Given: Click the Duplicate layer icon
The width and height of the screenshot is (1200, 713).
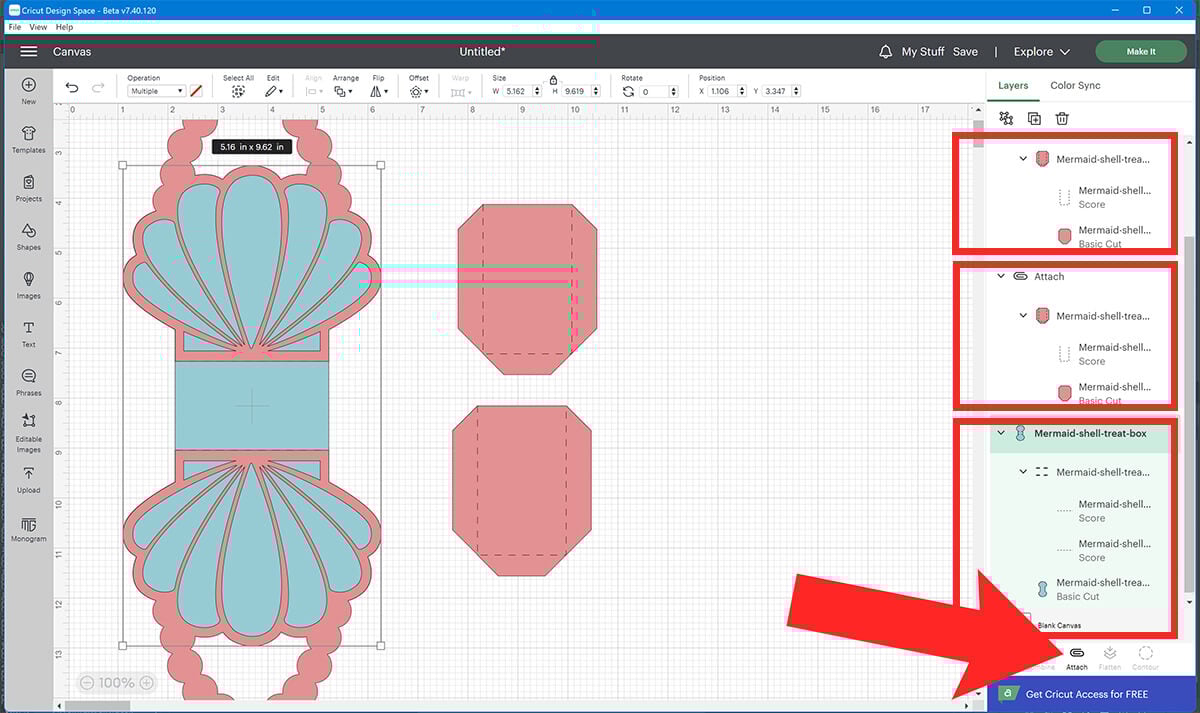Looking at the screenshot, I should pos(1034,119).
